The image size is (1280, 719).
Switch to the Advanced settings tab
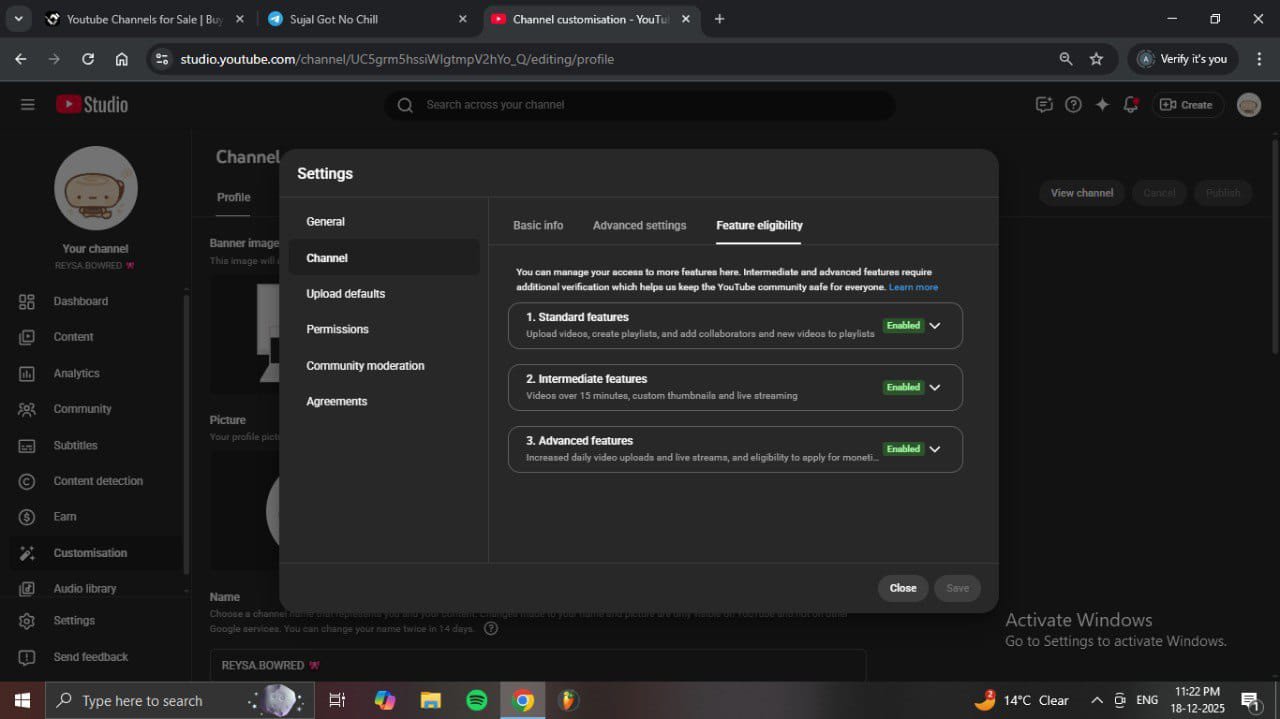click(x=639, y=225)
